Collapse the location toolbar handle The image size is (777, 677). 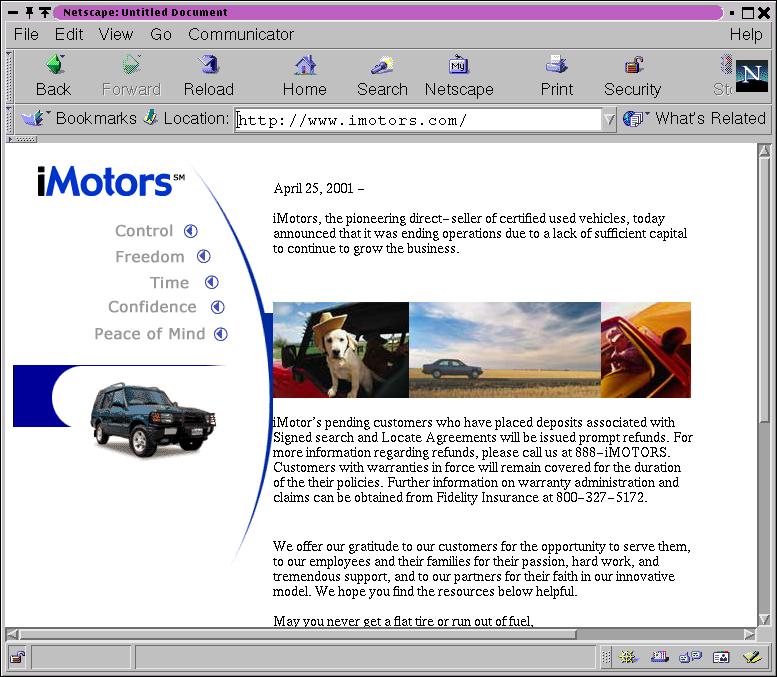pos(9,119)
